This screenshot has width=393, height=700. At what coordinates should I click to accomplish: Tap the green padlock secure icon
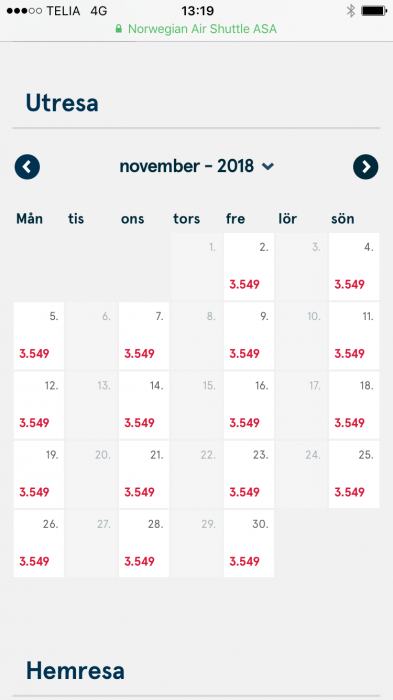tap(118, 29)
